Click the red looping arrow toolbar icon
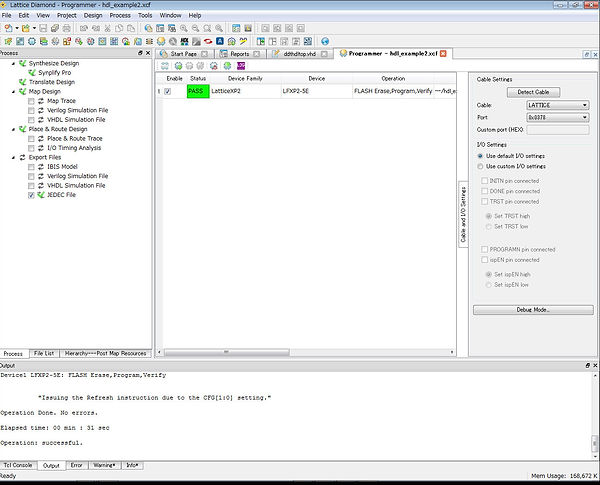The image size is (600, 485). pyautogui.click(x=208, y=41)
